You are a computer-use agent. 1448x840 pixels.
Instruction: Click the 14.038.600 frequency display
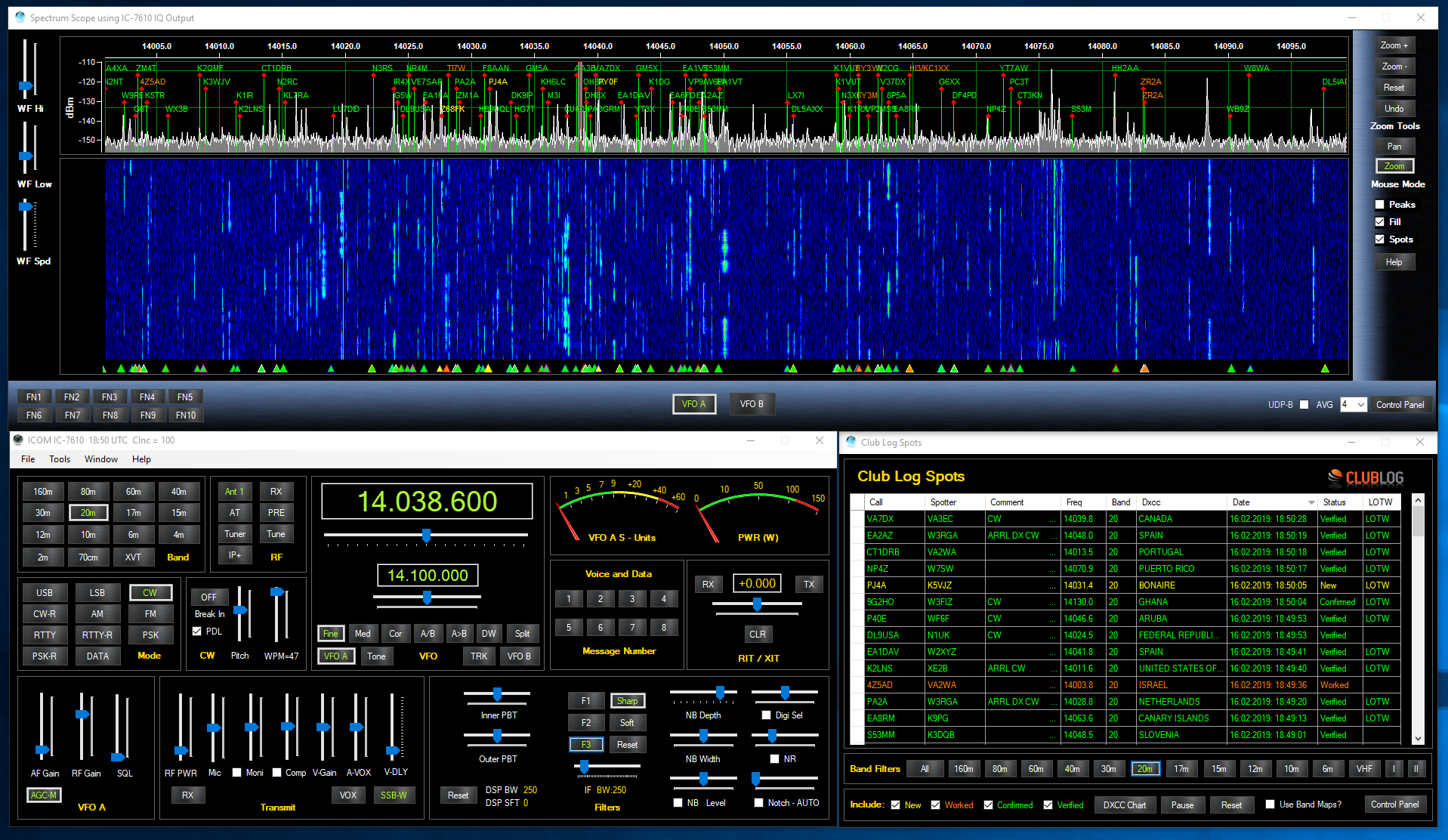[x=427, y=502]
